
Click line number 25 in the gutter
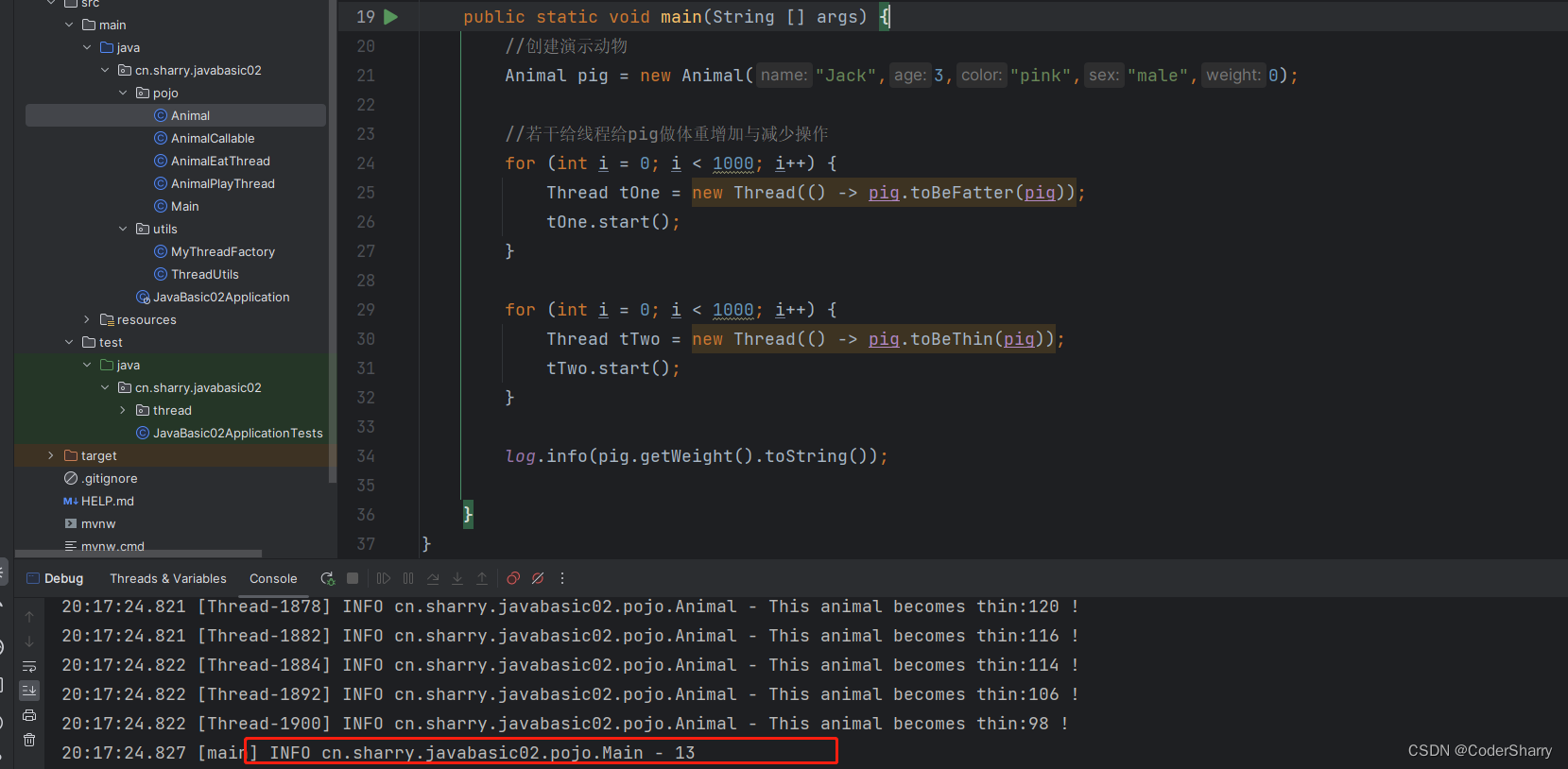coord(366,193)
